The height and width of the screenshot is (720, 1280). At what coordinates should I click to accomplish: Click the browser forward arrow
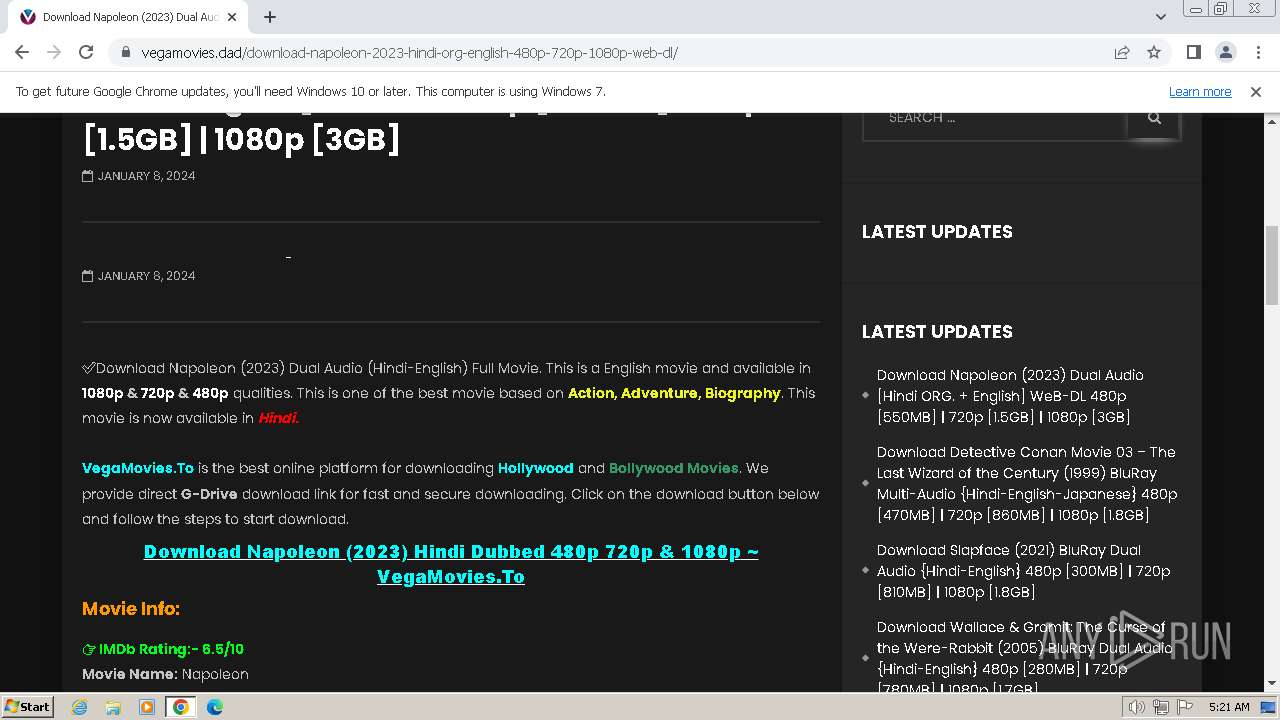pyautogui.click(x=54, y=52)
